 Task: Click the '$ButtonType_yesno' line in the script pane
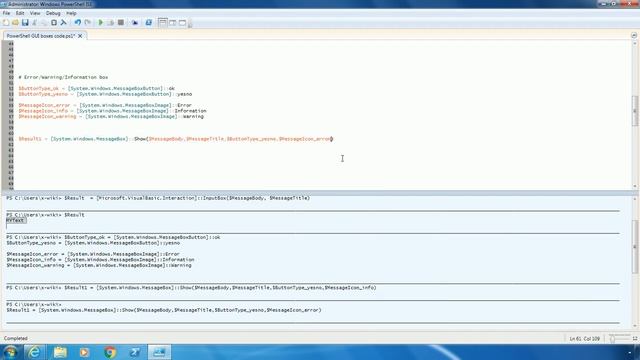click(105, 94)
